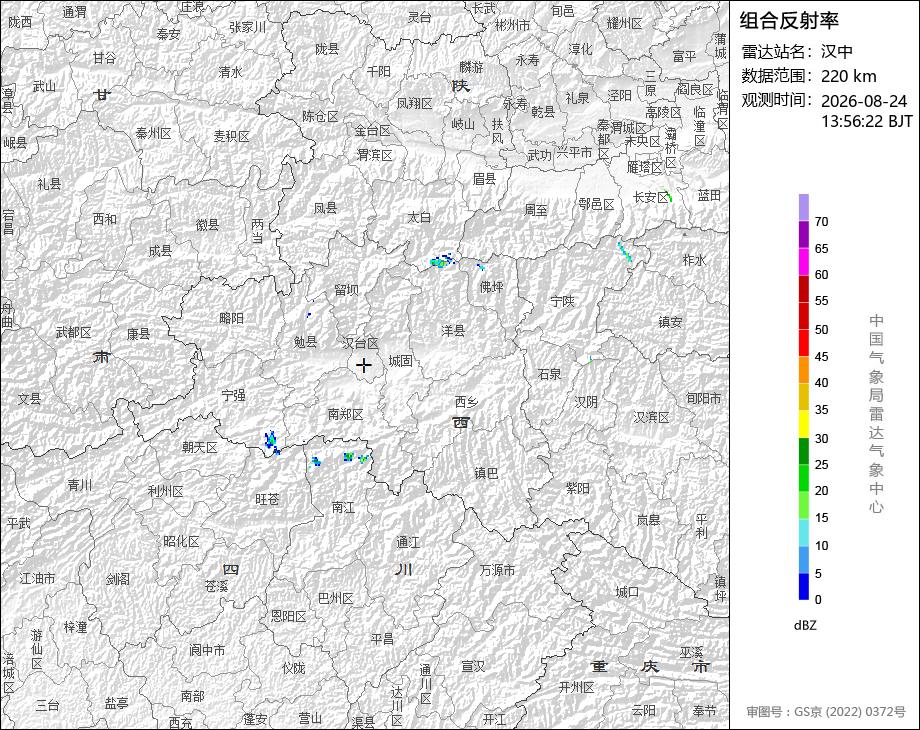
Task: Click the radar station cross marker
Action: point(364,366)
